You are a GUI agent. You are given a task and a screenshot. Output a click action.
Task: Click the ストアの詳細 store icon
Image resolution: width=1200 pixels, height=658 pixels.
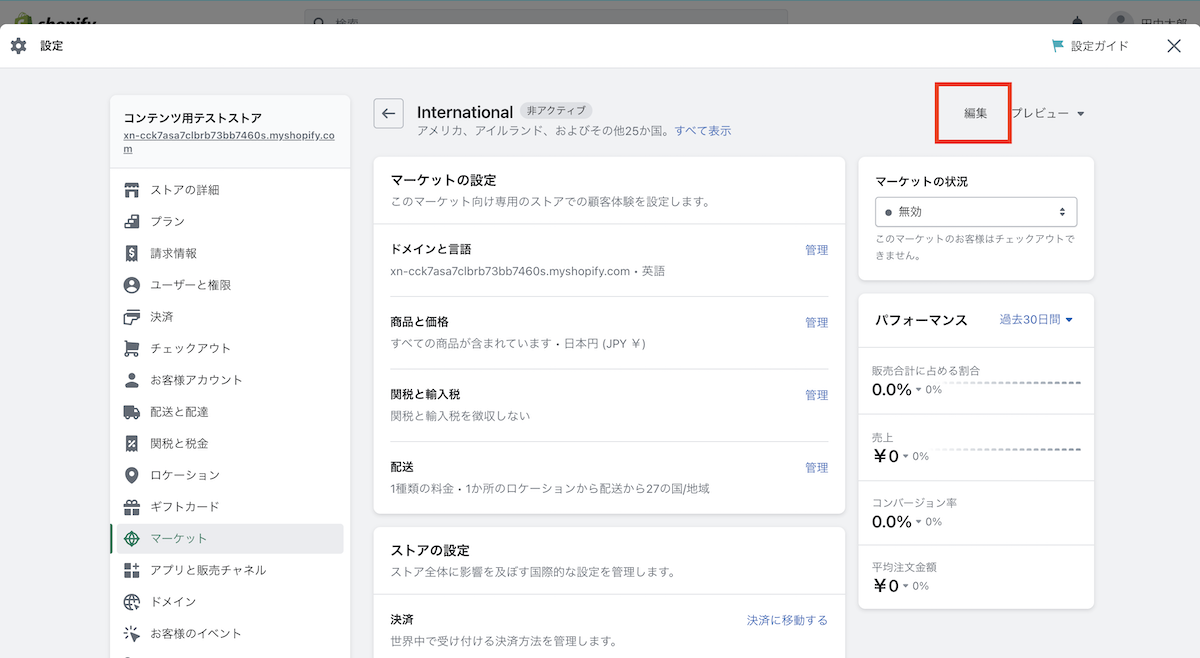pyautogui.click(x=131, y=190)
